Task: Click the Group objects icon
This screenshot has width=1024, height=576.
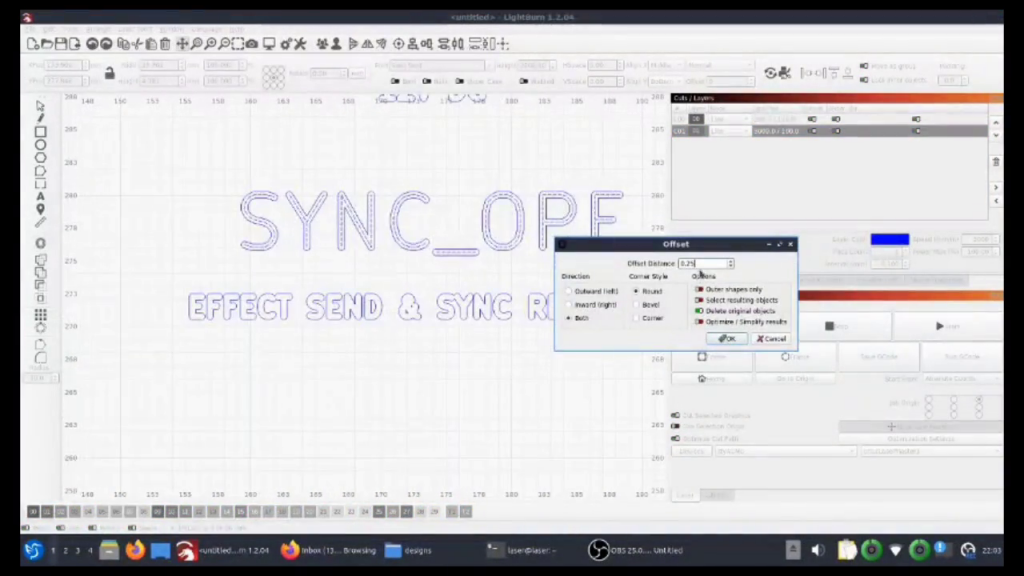Action: pos(322,44)
